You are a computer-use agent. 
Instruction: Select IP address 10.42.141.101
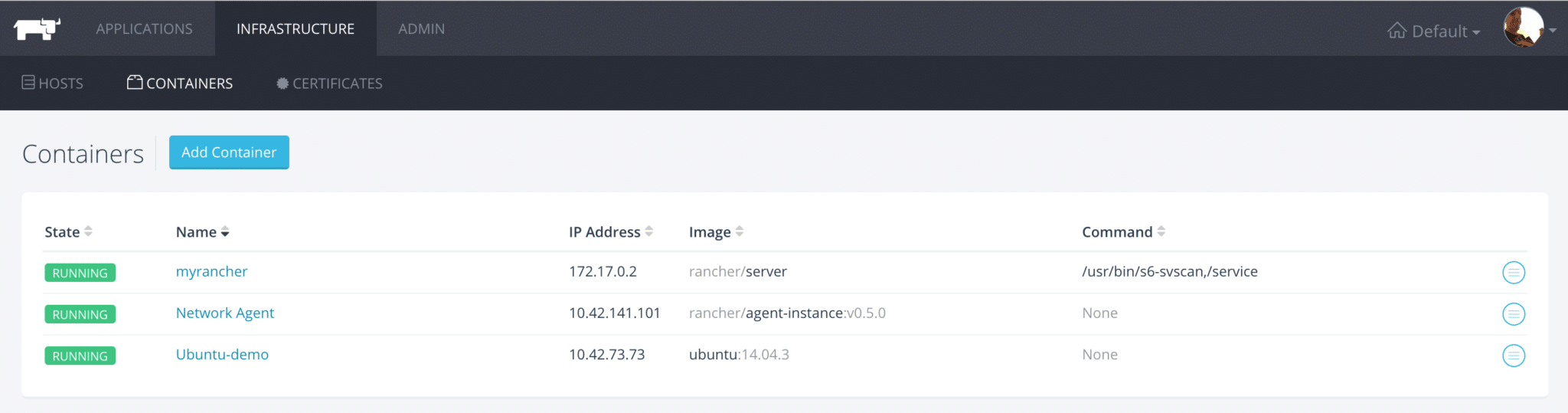coord(614,313)
